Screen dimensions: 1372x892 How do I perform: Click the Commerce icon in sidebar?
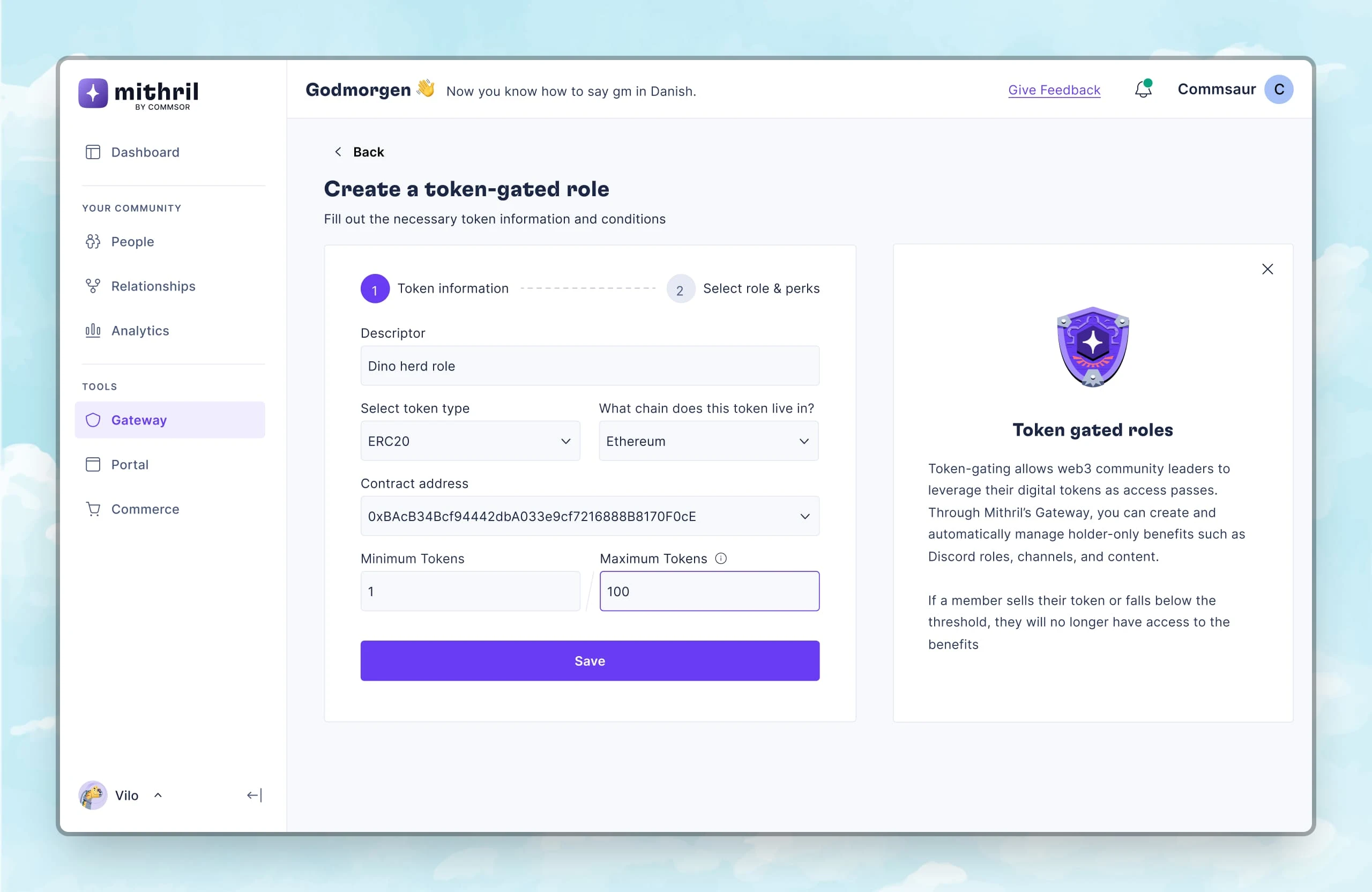pos(94,508)
